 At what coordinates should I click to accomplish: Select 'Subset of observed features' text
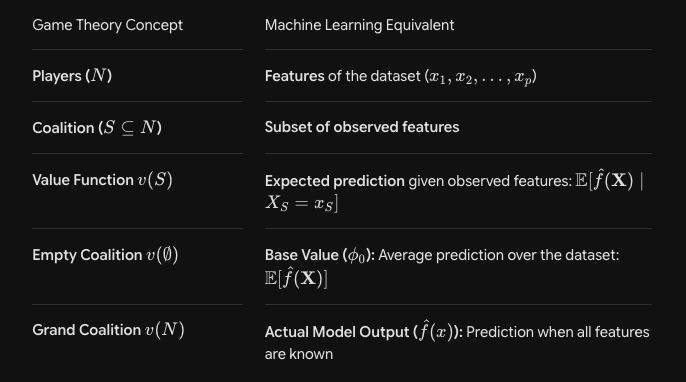click(362, 127)
